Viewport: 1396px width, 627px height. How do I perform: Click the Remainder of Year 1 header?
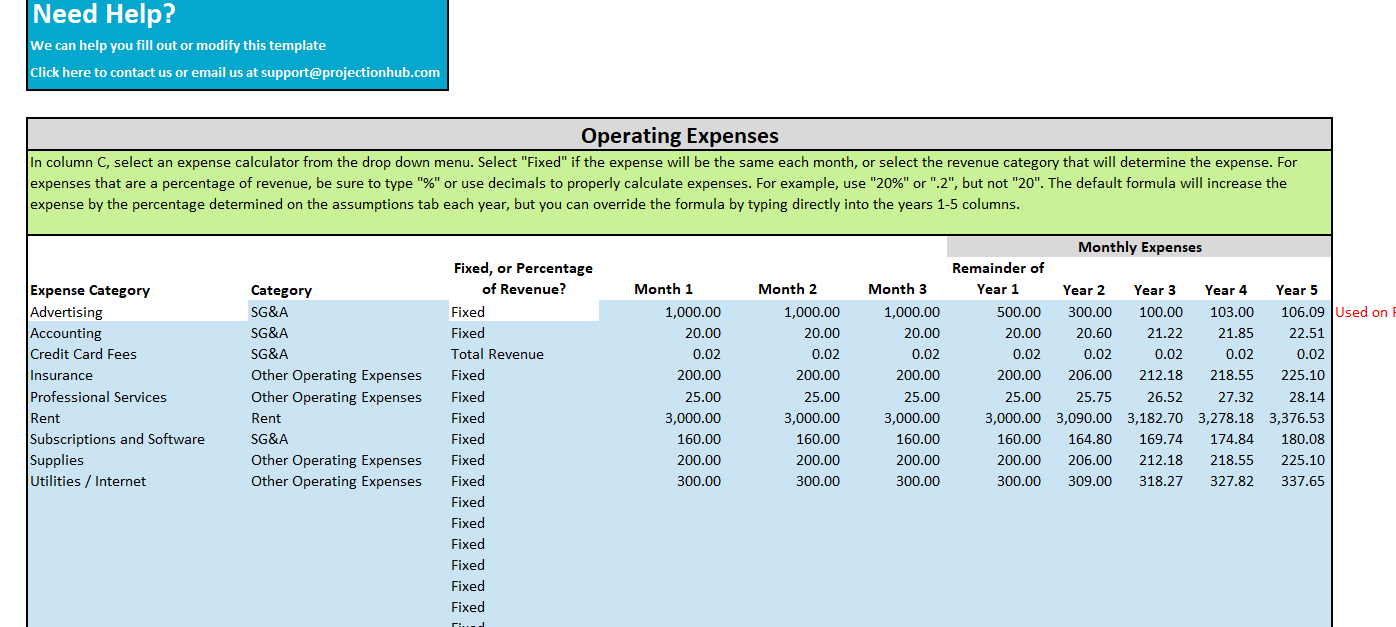click(x=997, y=278)
